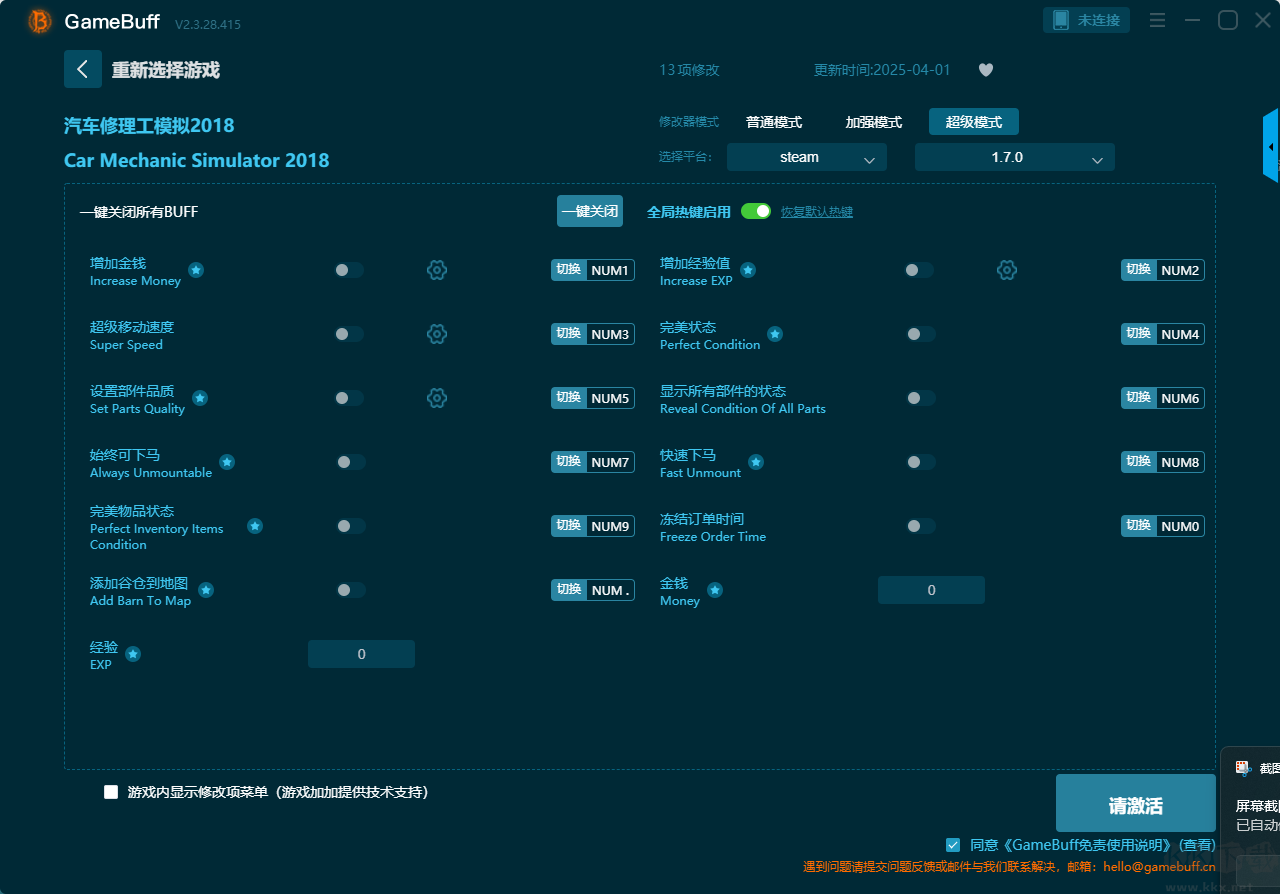The width and height of the screenshot is (1280, 894).
Task: Click star badge next to Always Unmountable
Action: click(x=227, y=462)
